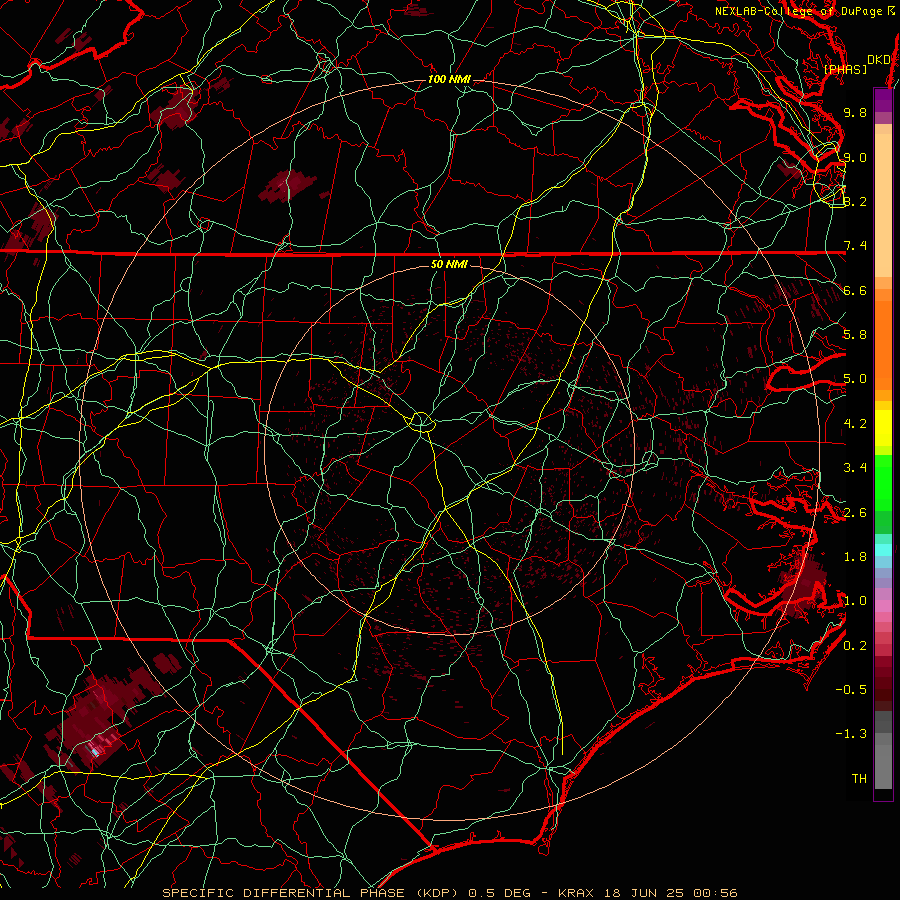Click the 5.0 value on color scale
The image size is (900, 900).
point(855,379)
